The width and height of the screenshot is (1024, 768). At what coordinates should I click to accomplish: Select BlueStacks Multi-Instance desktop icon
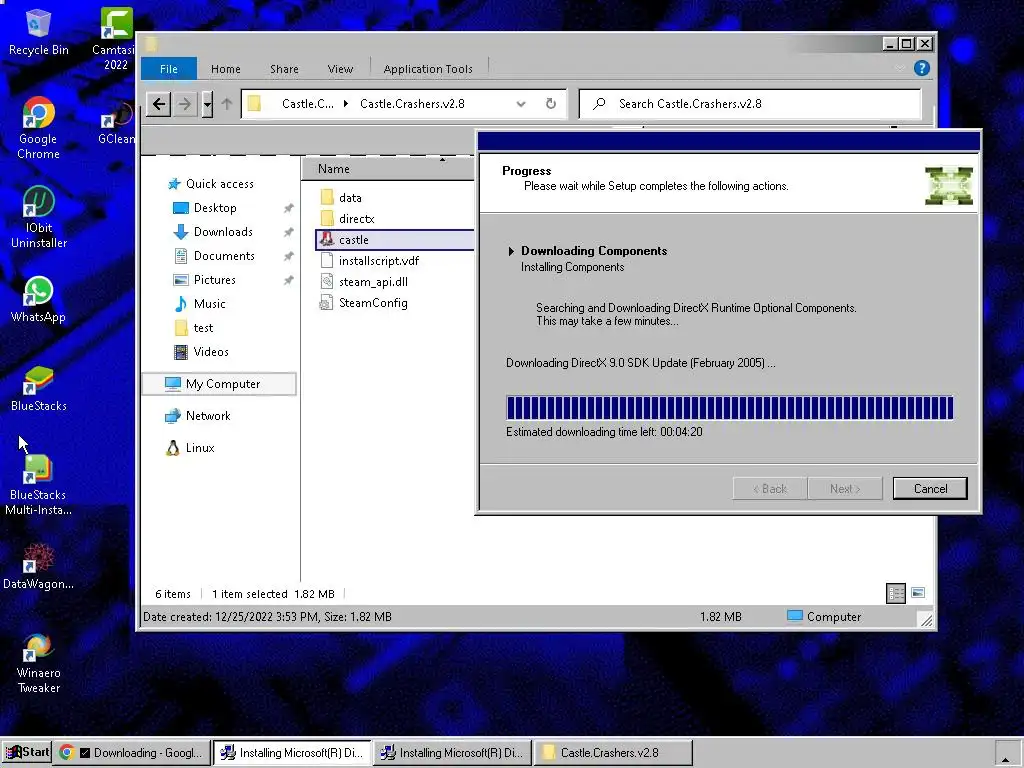pos(39,485)
